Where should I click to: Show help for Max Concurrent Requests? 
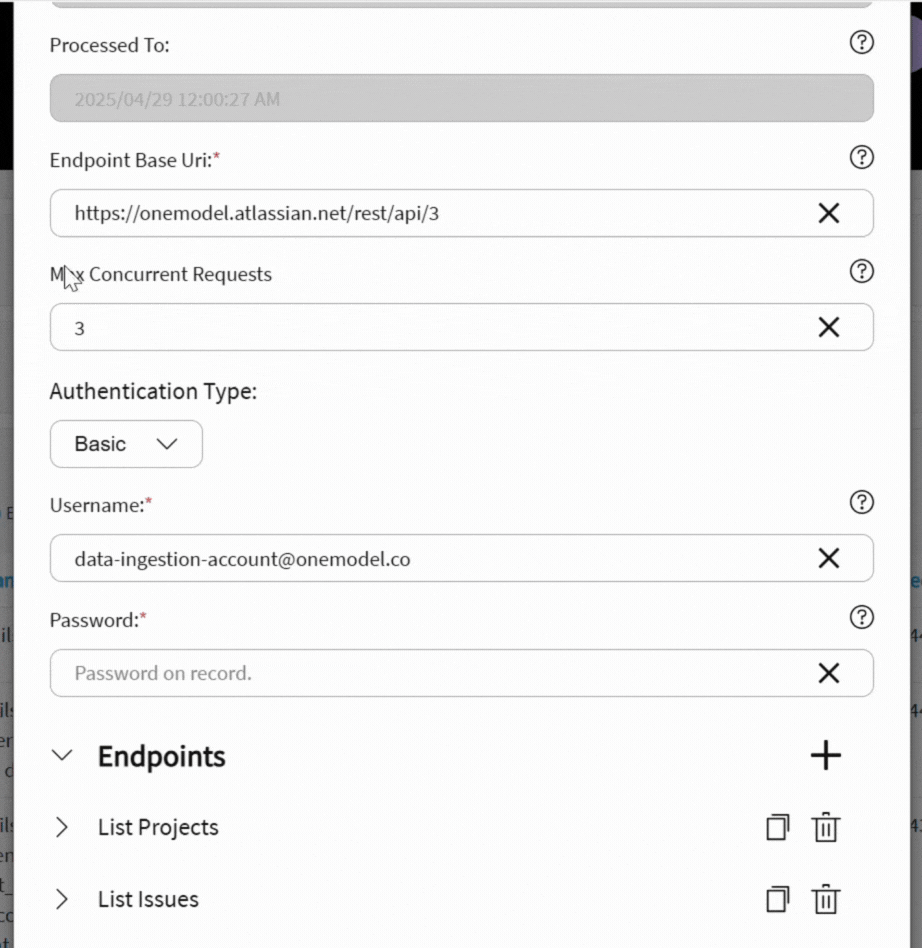click(x=861, y=271)
